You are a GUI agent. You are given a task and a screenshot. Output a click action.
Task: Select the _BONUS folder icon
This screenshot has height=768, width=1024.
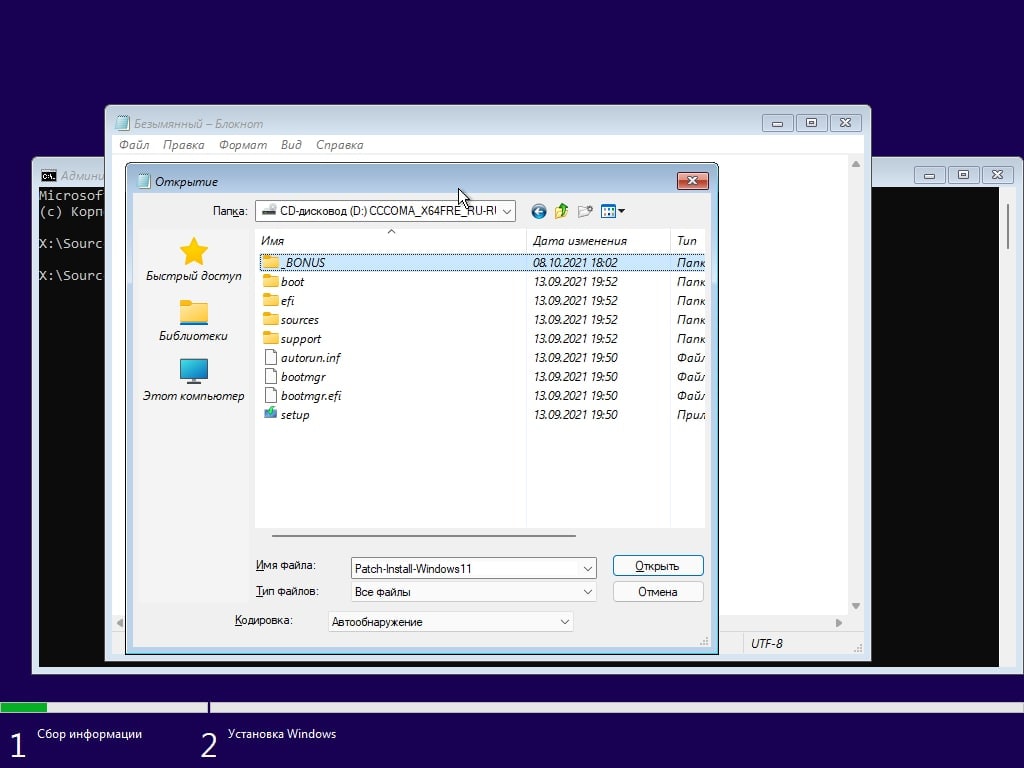pos(270,262)
